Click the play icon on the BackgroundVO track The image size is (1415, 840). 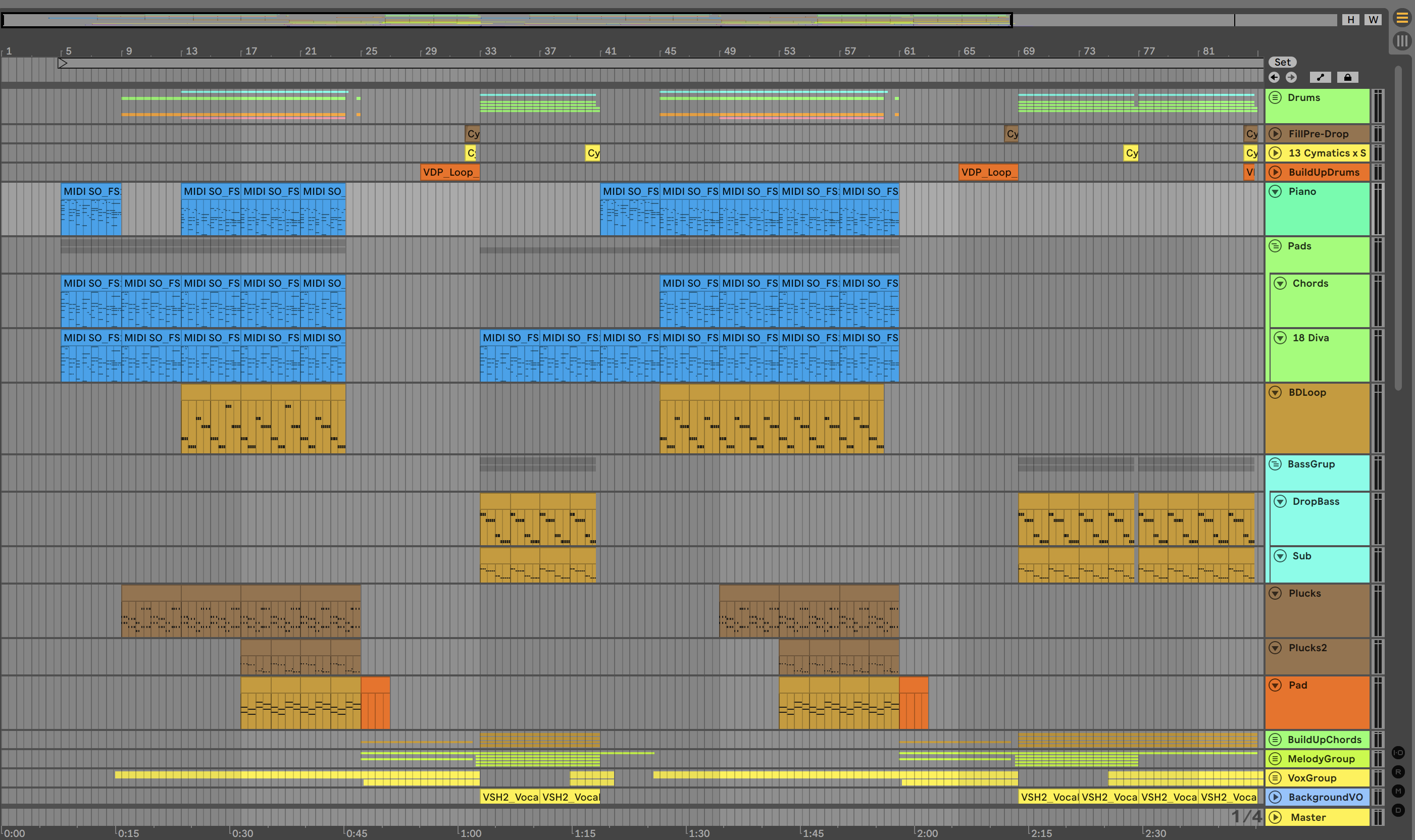pos(1275,797)
